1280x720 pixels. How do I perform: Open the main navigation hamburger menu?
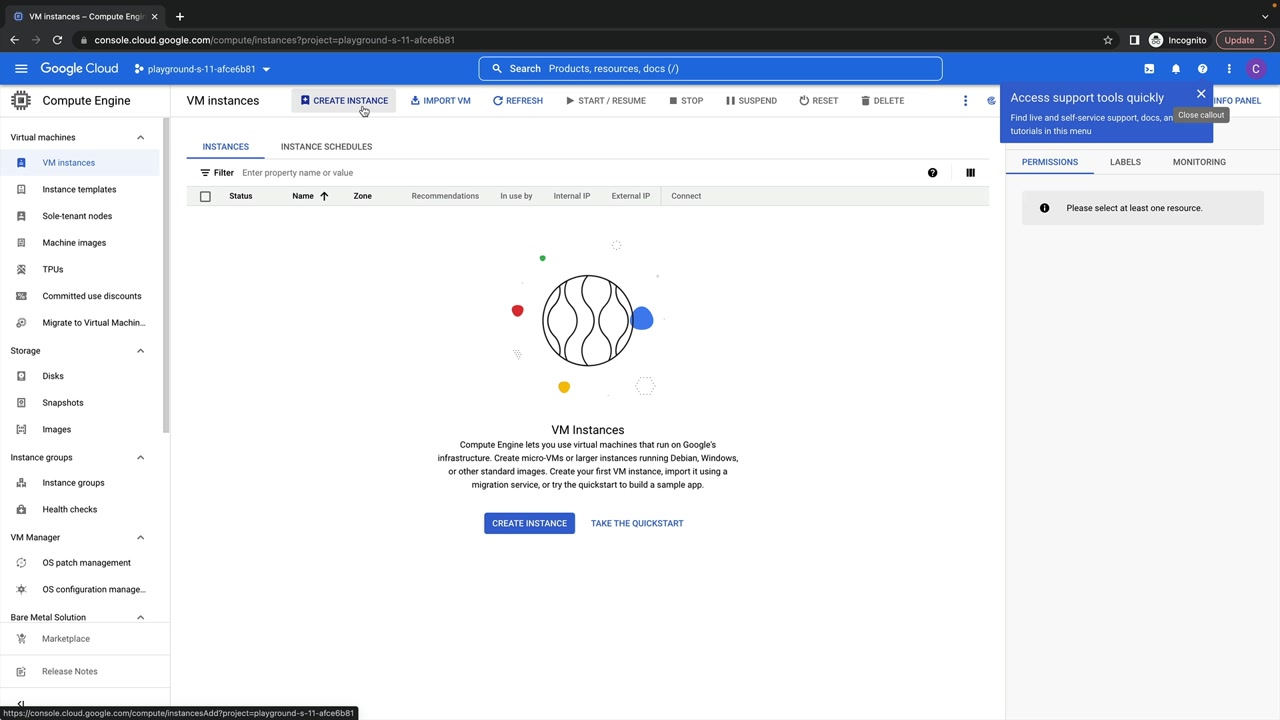[x=21, y=69]
